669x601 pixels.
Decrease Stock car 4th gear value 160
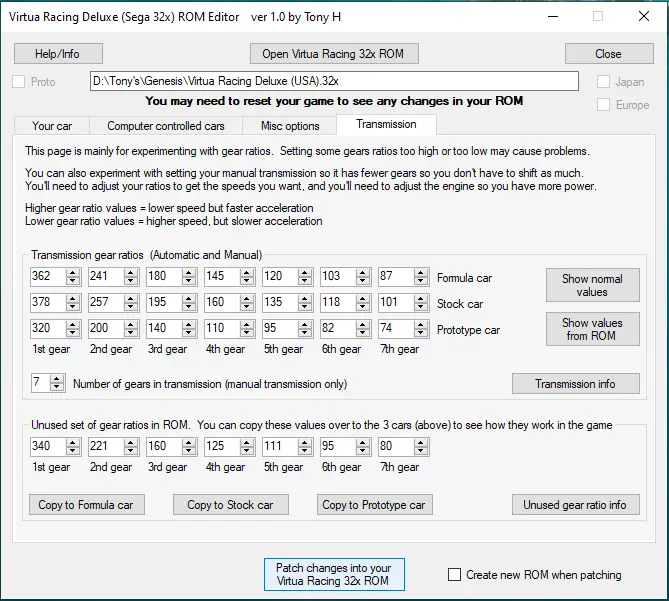[x=247, y=306]
